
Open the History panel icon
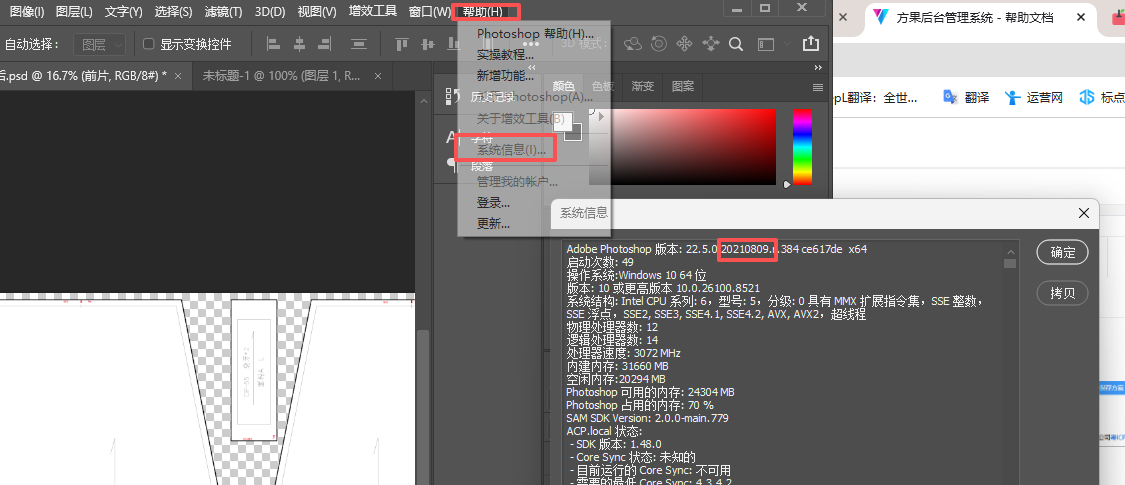pyautogui.click(x=453, y=95)
